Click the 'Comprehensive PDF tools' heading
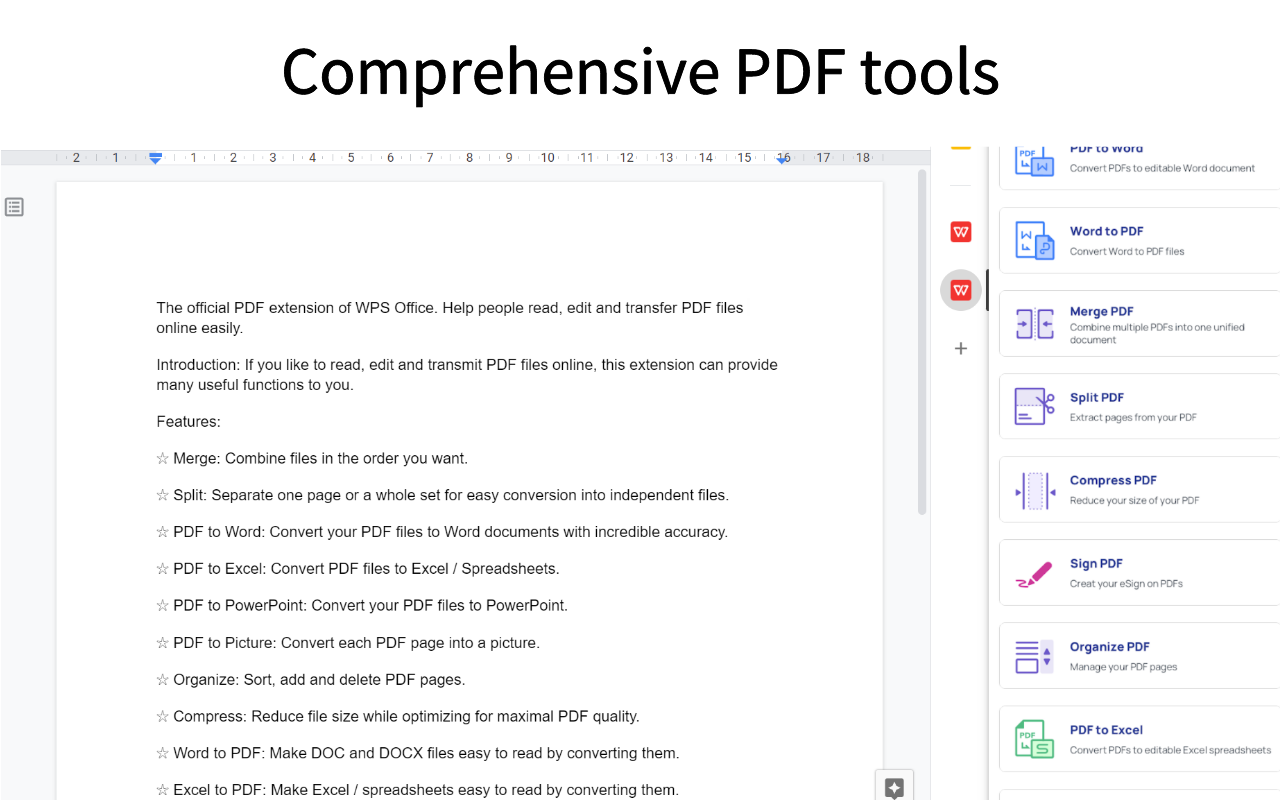Viewport: 1280px width, 800px height. 640,72
